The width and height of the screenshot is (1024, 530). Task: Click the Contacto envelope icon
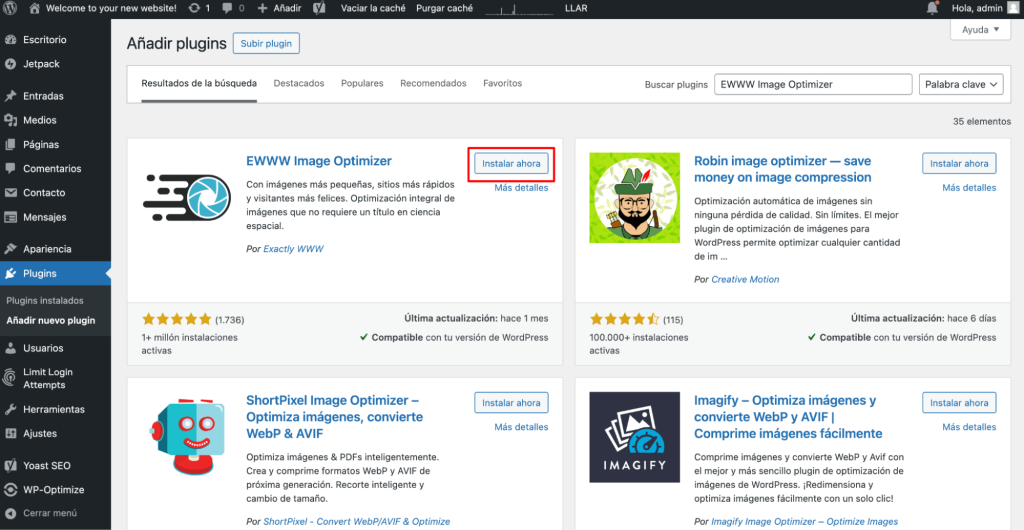coord(10,193)
